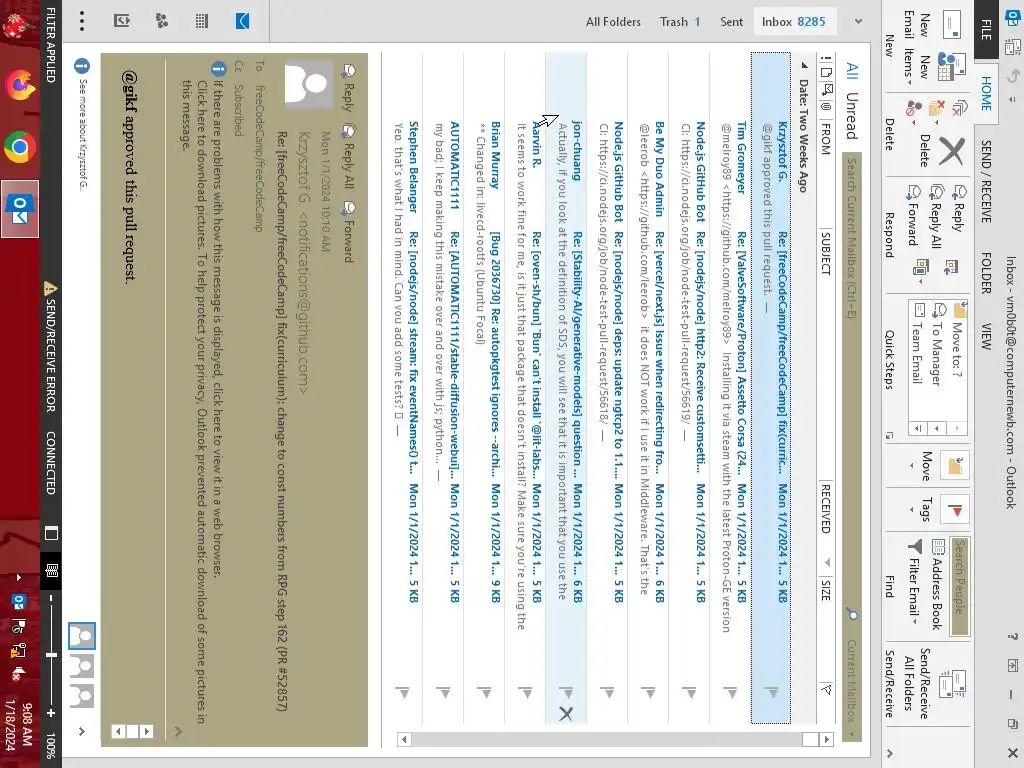Image resolution: width=1024 pixels, height=768 pixels.
Task: Switch to Mail in the navigation bar
Action: (x=242, y=21)
